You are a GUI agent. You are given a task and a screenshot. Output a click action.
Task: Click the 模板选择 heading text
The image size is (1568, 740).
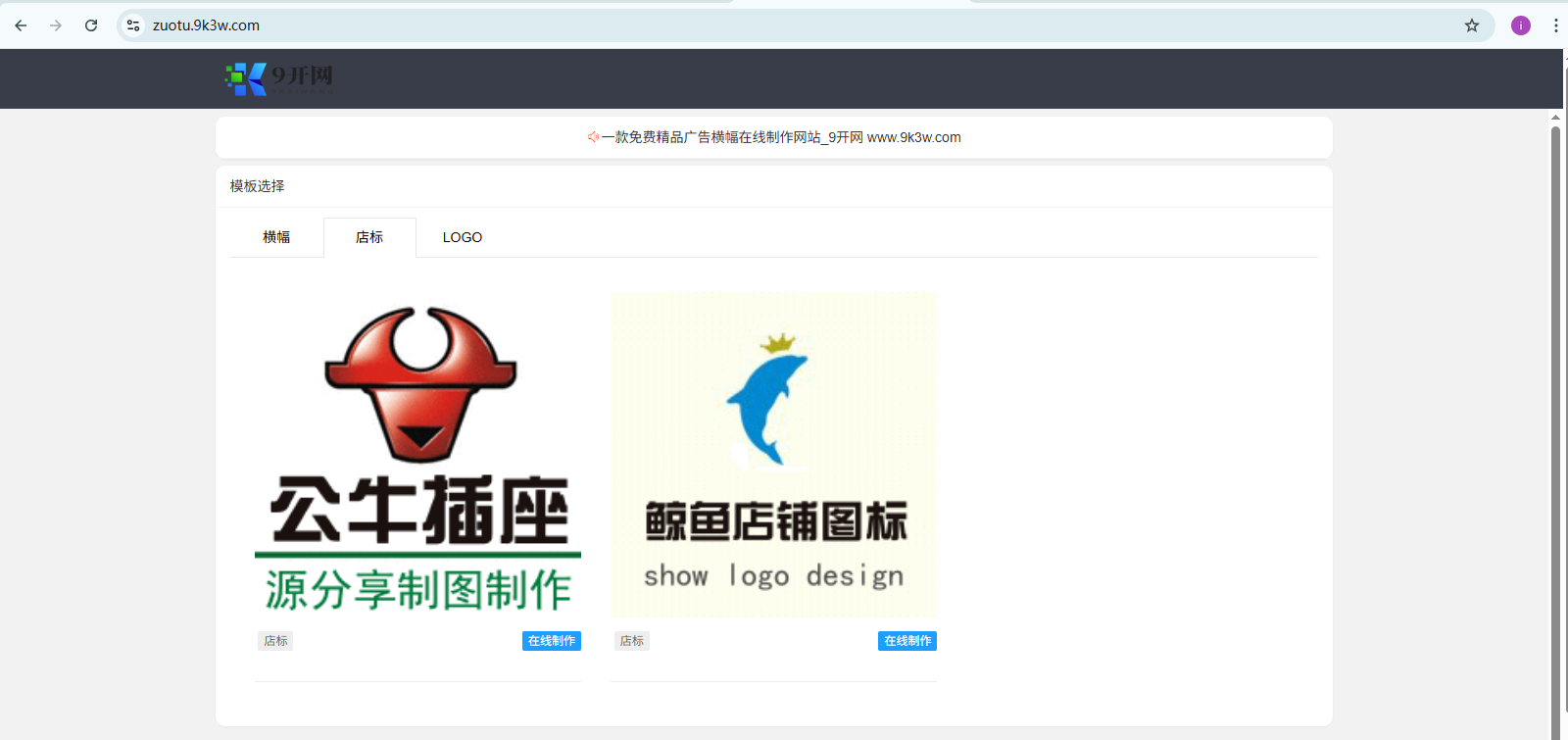[258, 186]
